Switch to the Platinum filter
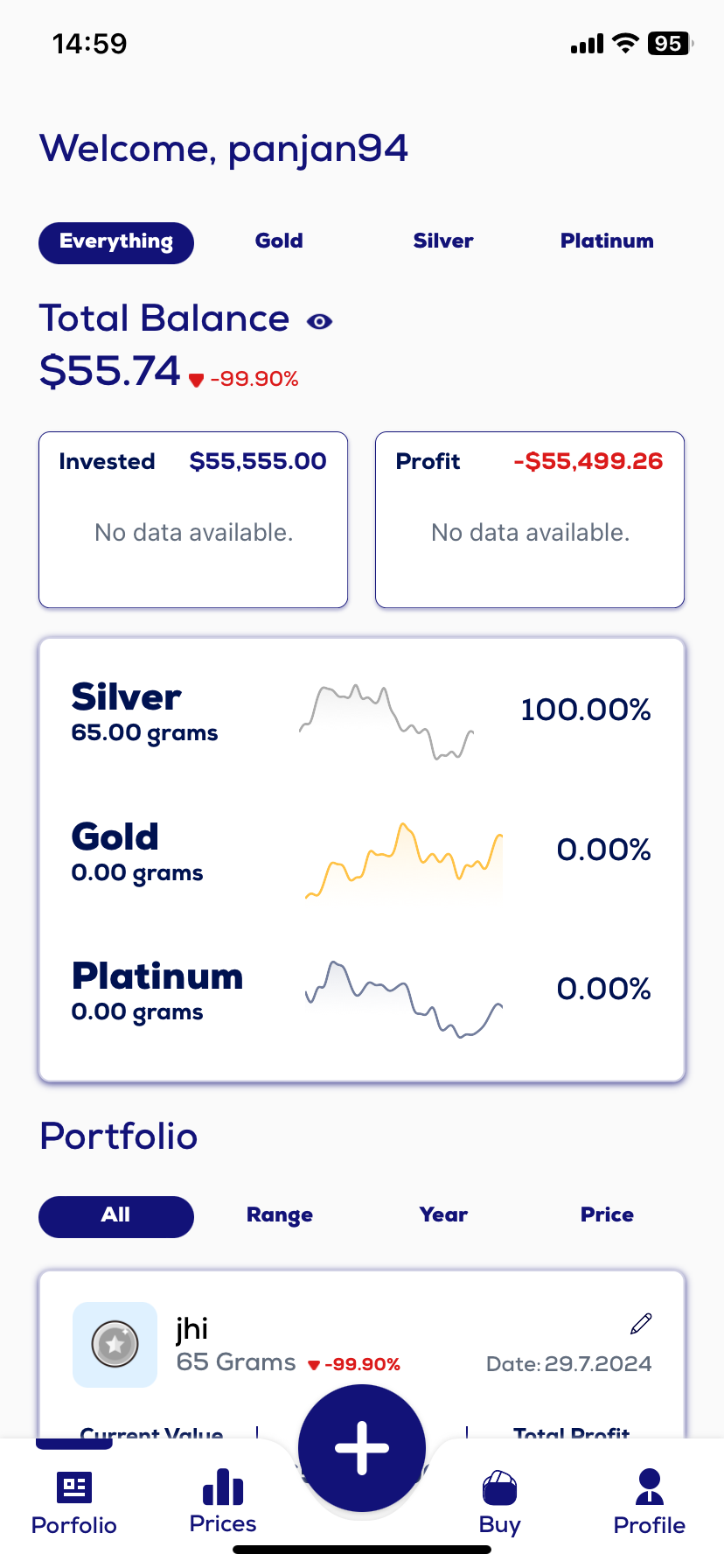The image size is (724, 1568). click(607, 241)
